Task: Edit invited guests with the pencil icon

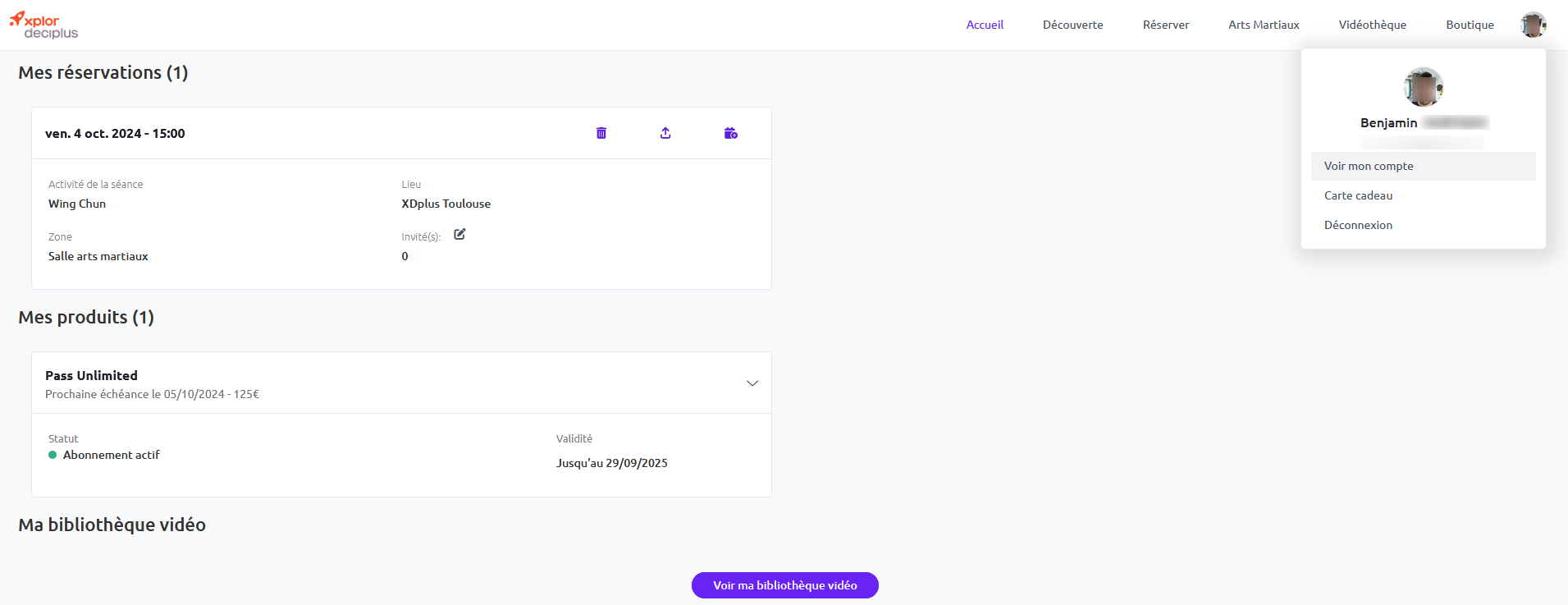Action: tap(459, 234)
